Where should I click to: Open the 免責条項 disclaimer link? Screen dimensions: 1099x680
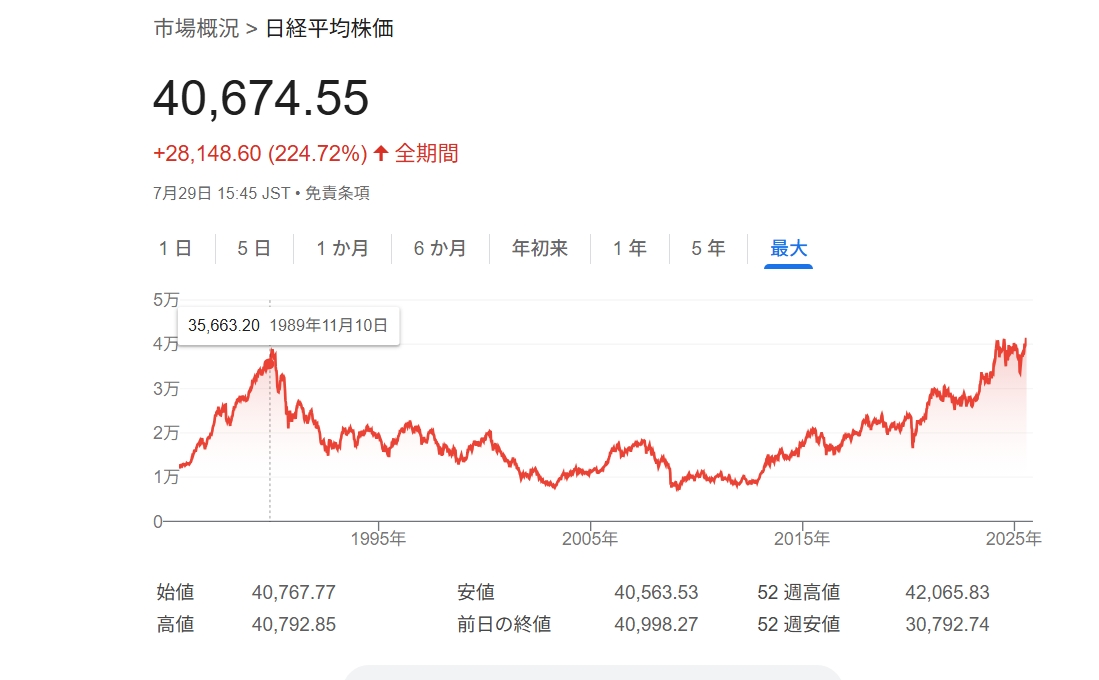point(338,193)
